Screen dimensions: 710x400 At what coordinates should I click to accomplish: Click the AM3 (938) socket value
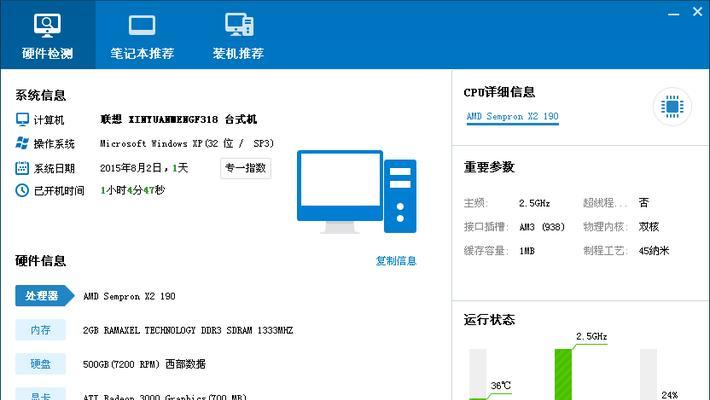[542, 227]
